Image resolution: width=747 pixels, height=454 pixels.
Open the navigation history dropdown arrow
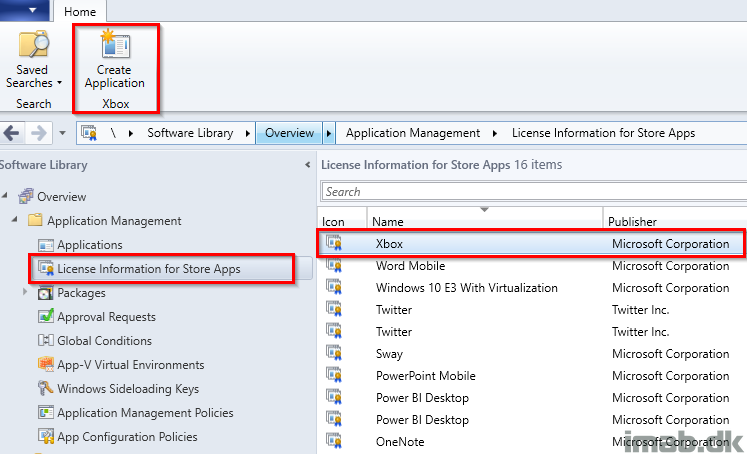coord(62,133)
